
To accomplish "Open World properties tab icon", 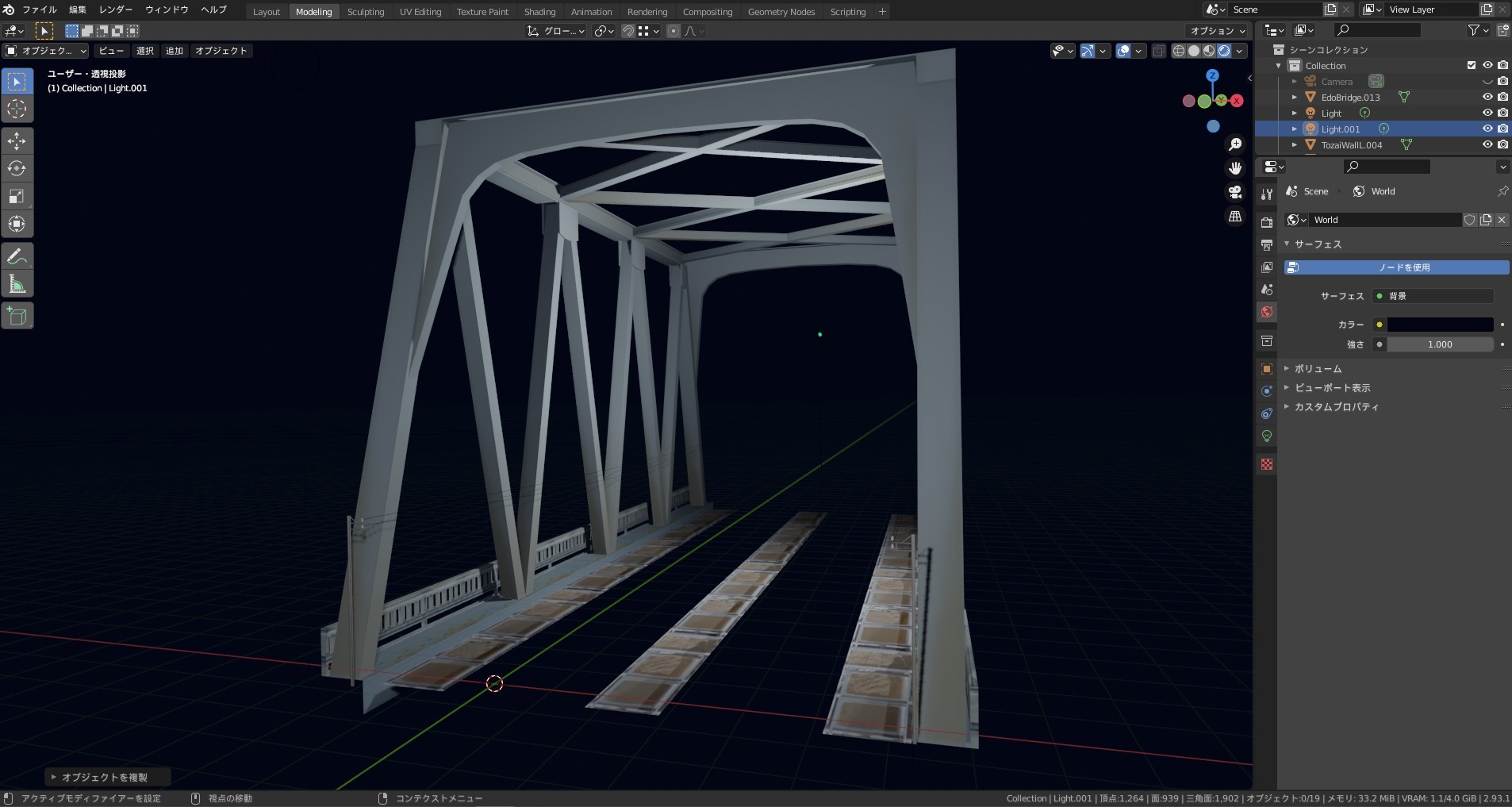I will (x=1267, y=312).
